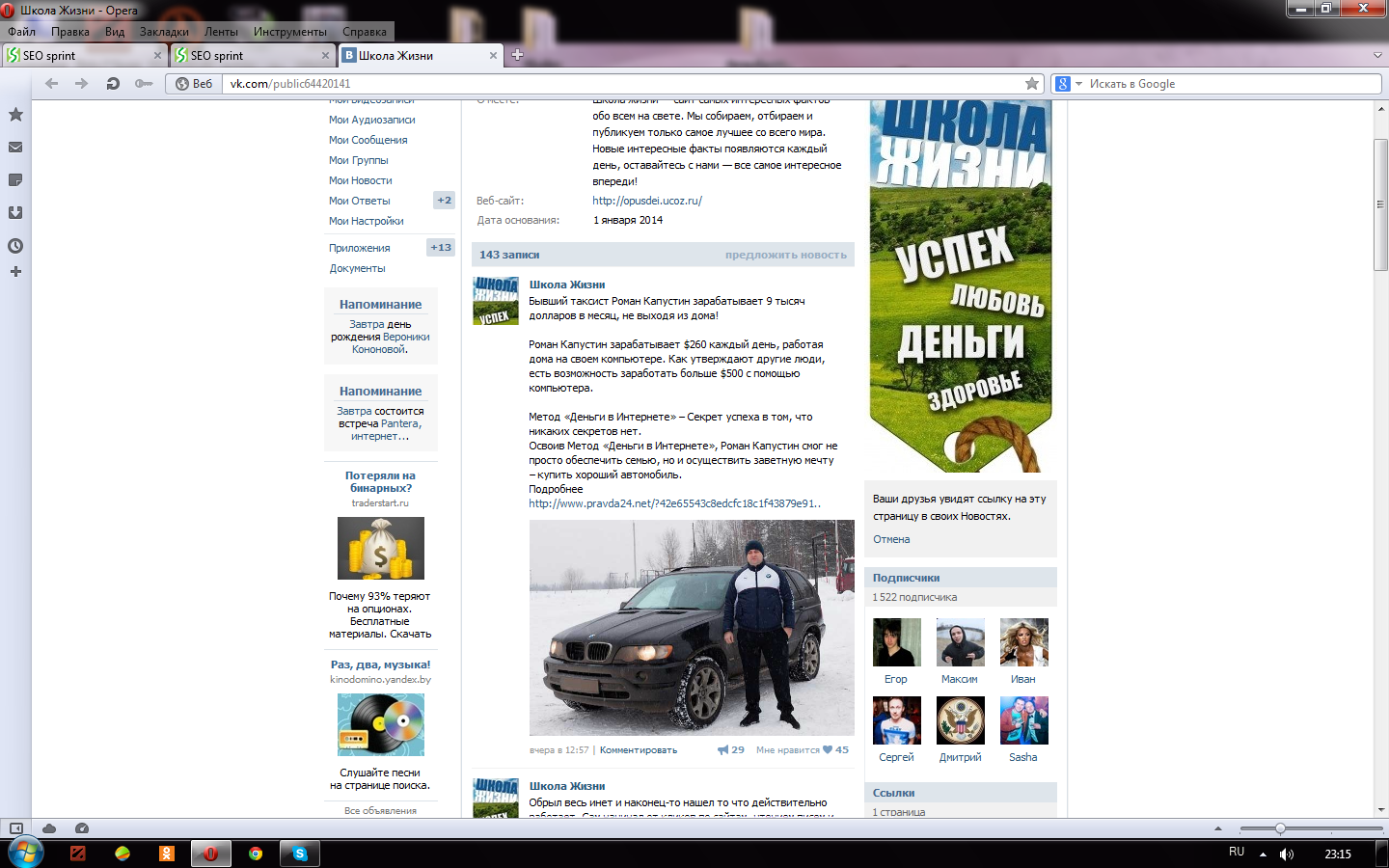Click the Google search engine icon
The image size is (1389, 868).
click(1063, 84)
